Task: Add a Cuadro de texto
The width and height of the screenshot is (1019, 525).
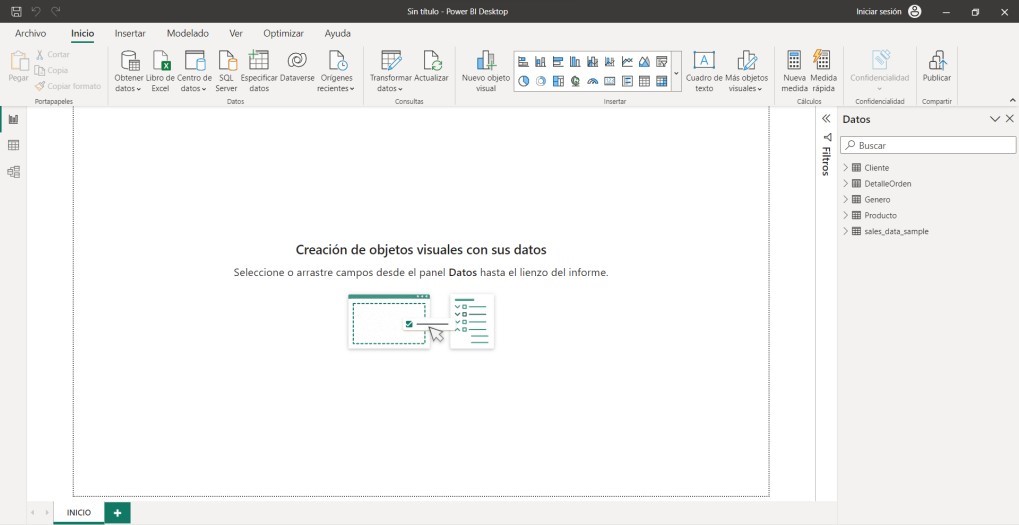Action: pos(704,71)
